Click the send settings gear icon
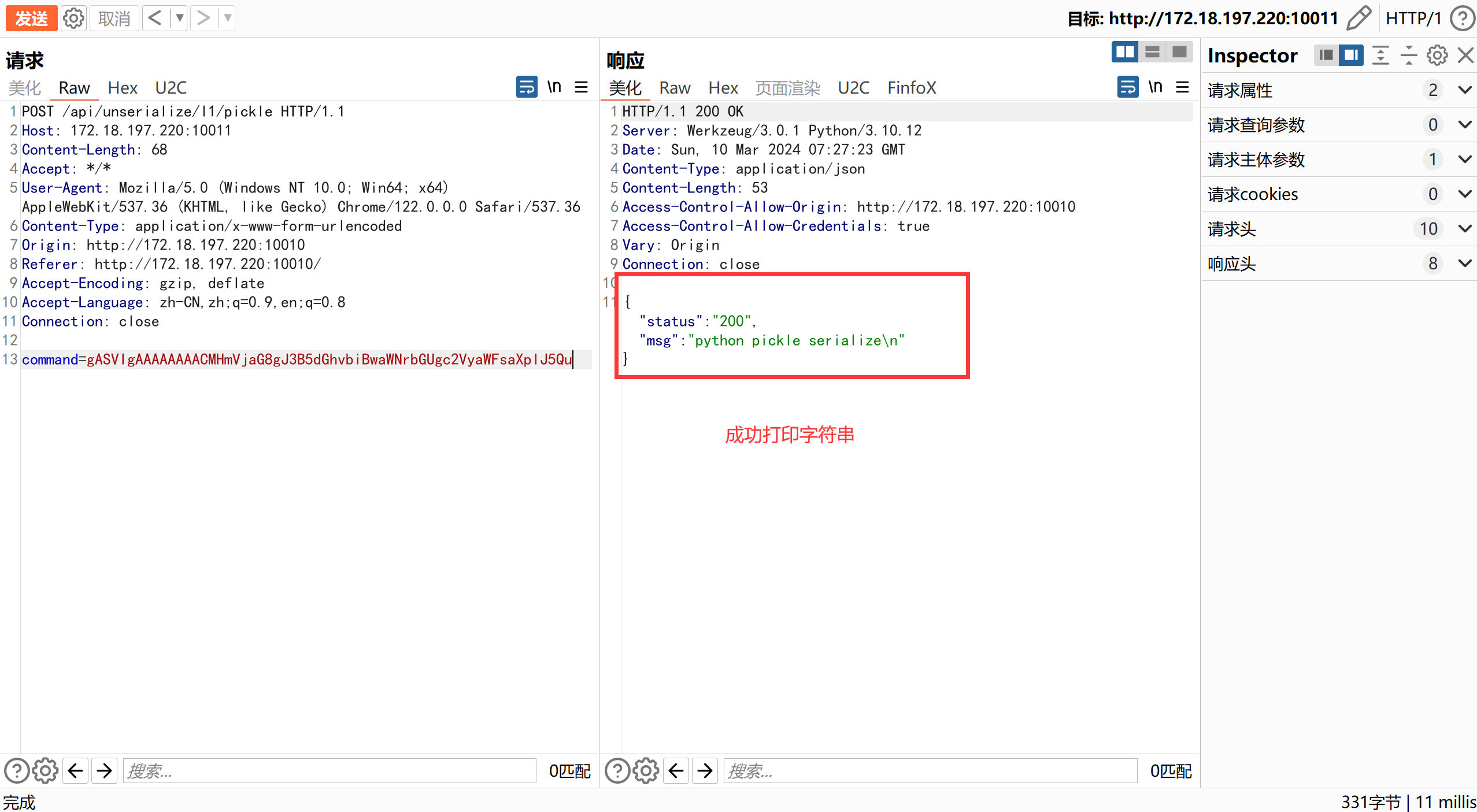Image resolution: width=1477 pixels, height=812 pixels. tap(73, 18)
